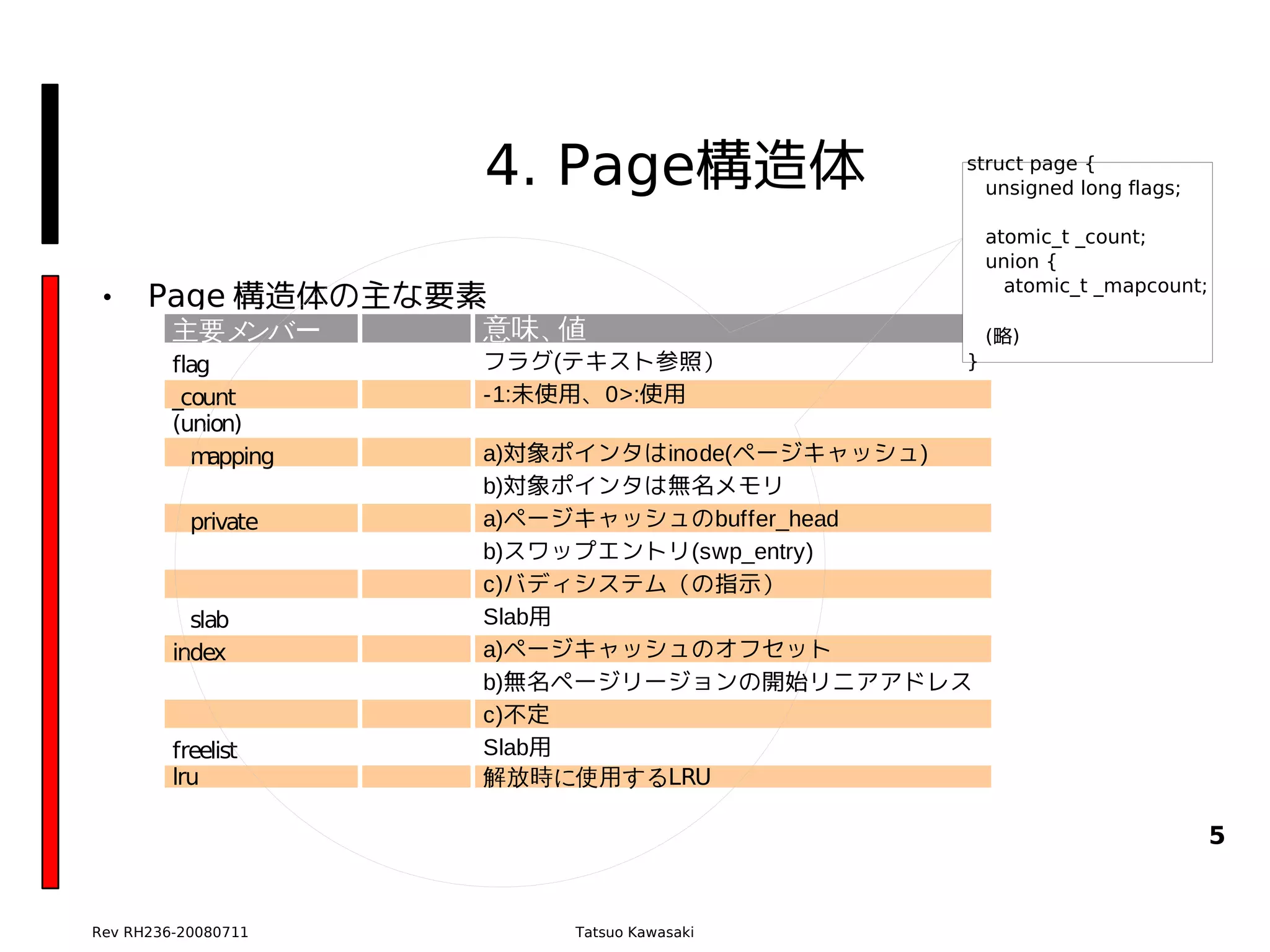The height and width of the screenshot is (952, 1270).
Task: Click the text 'c)不定'
Action: click(516, 715)
